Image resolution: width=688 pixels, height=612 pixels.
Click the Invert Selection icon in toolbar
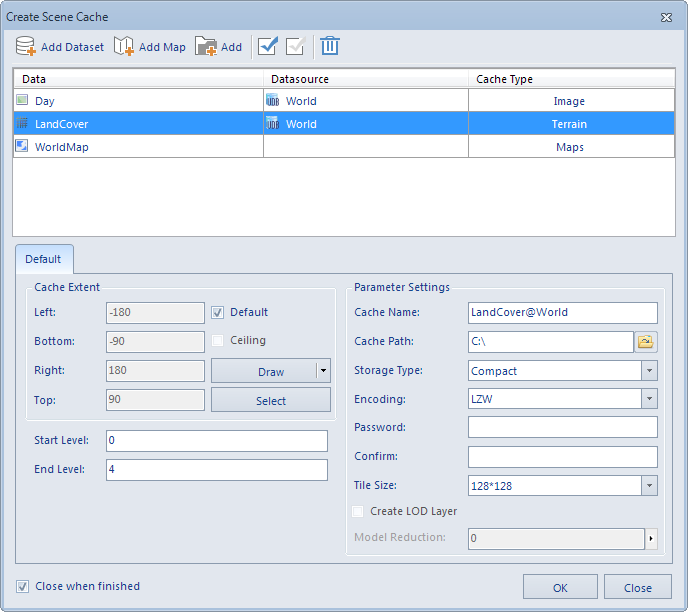pos(295,46)
